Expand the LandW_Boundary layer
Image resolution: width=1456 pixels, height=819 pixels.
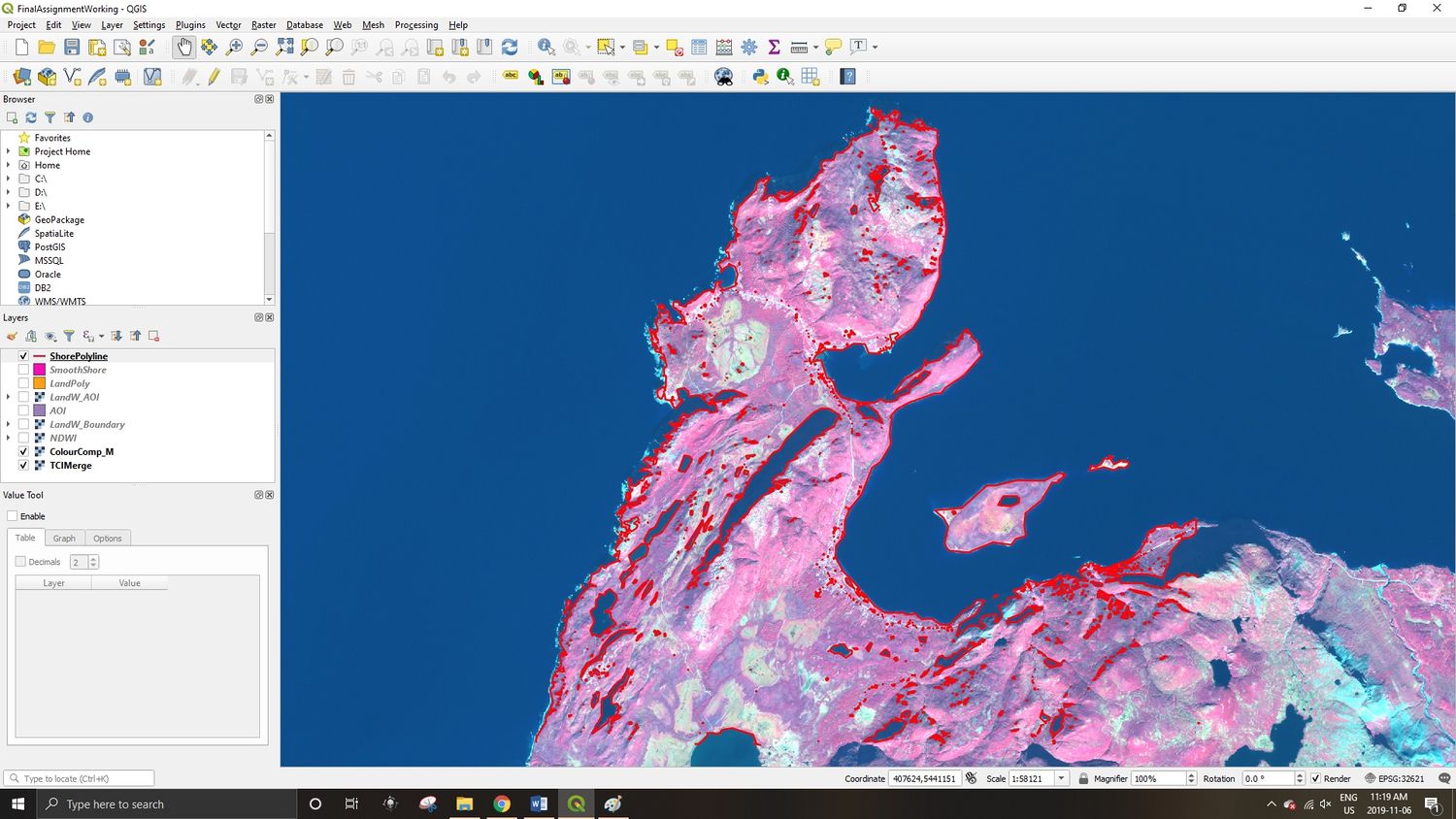(9, 424)
